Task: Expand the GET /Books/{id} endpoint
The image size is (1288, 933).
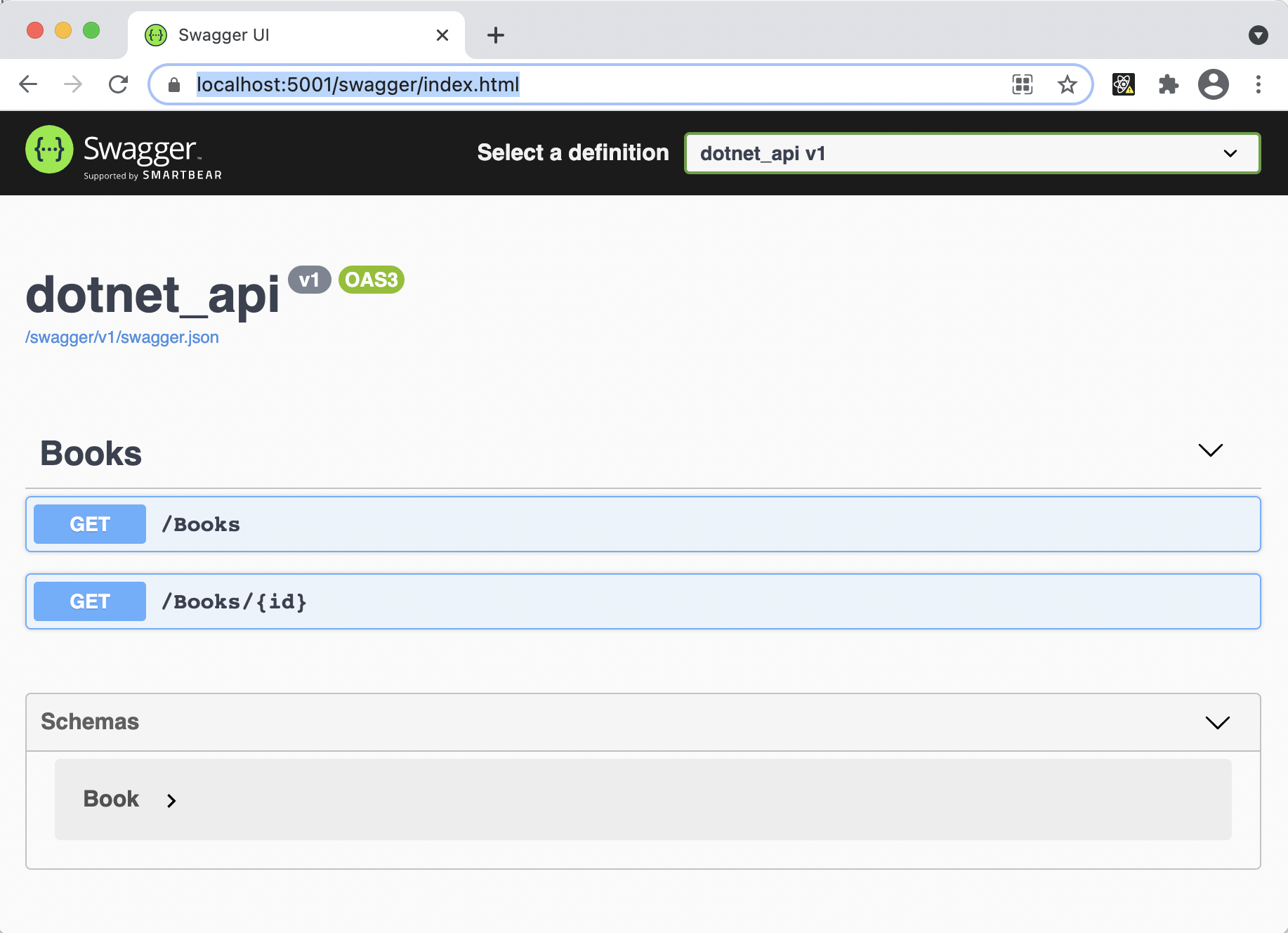Action: click(643, 601)
